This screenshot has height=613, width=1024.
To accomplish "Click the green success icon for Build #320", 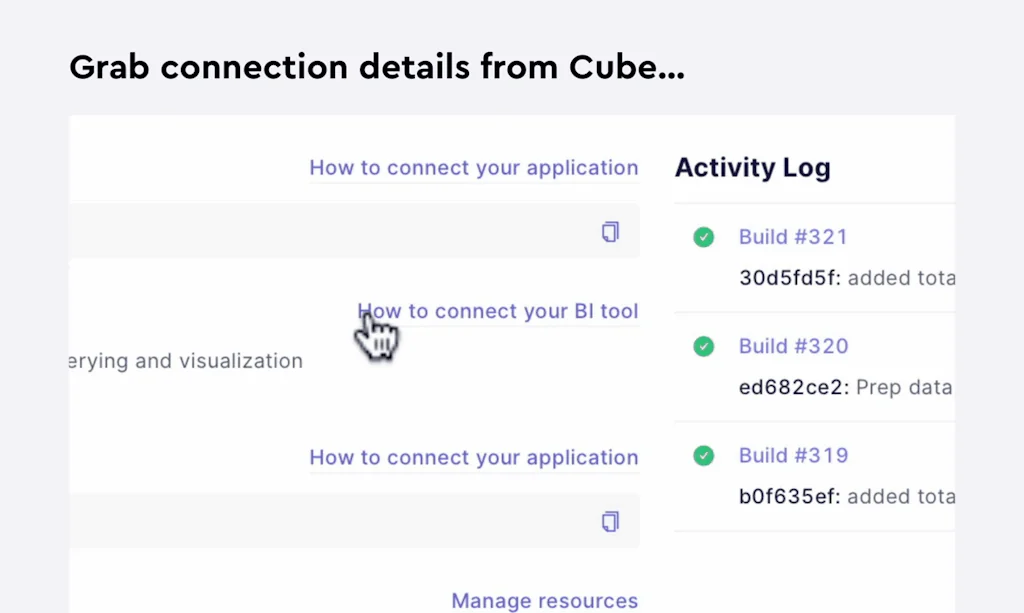I will (x=703, y=346).
